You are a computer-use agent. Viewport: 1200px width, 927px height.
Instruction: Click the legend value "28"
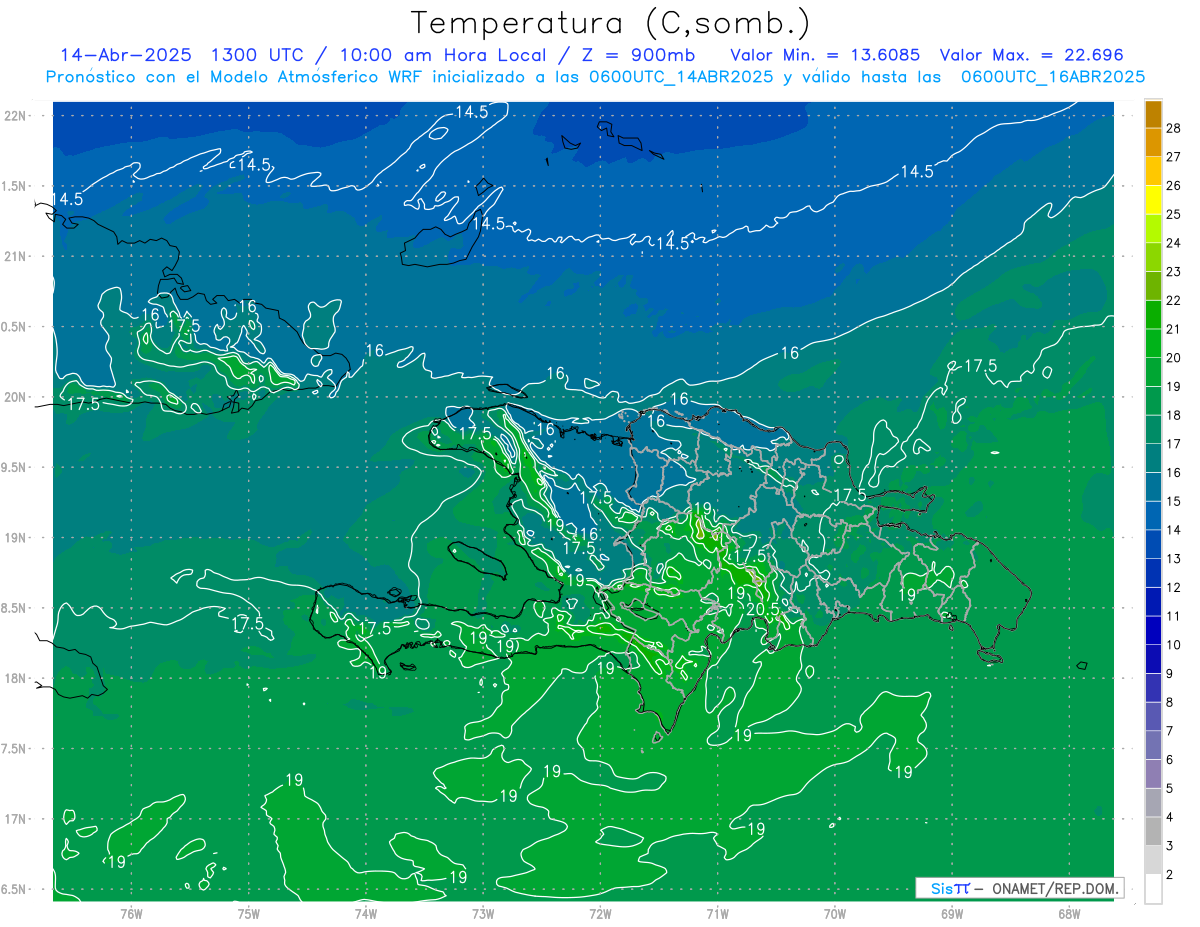(x=1174, y=128)
